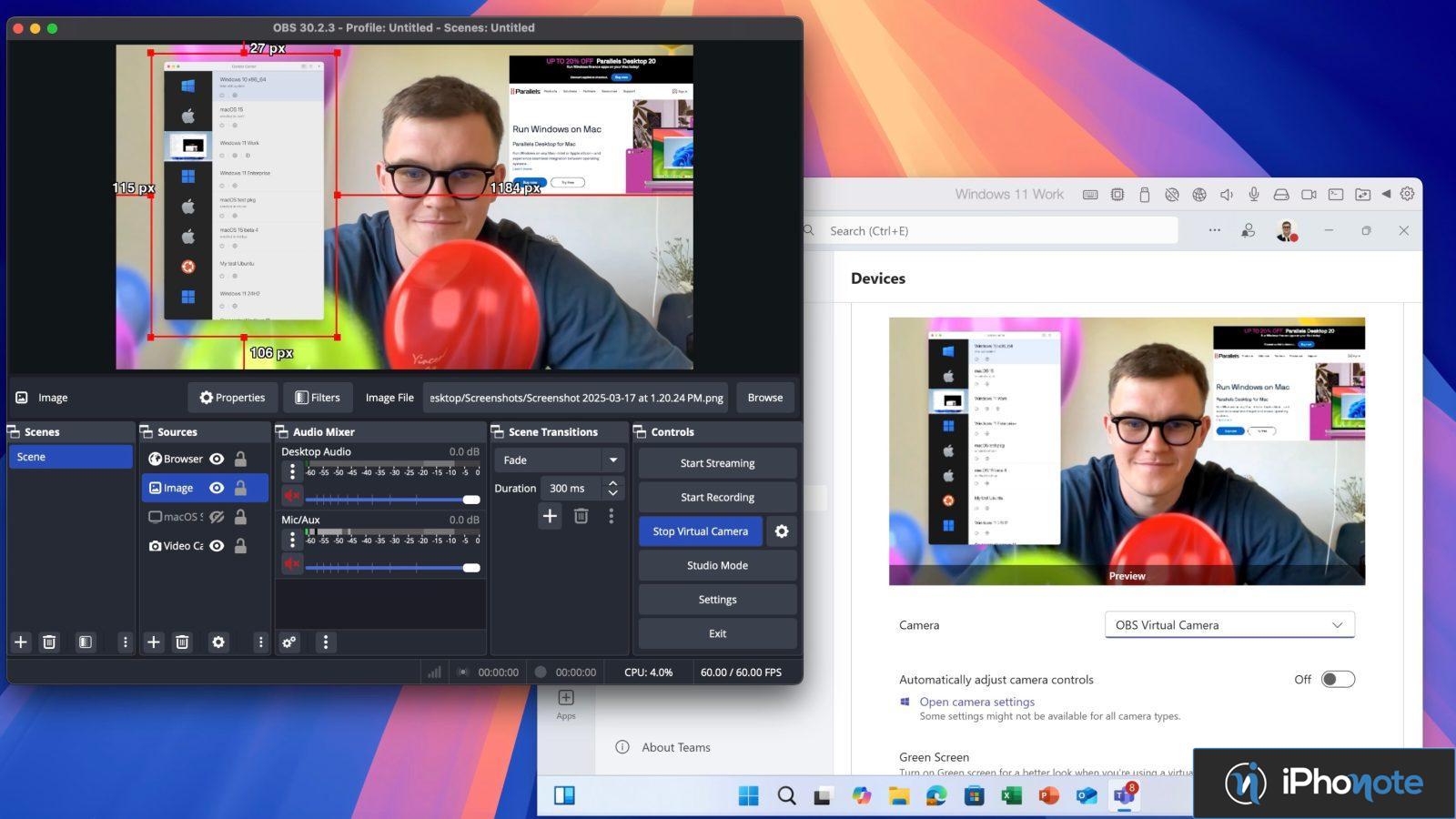This screenshot has width=1456, height=819.
Task: Add a new scene with the plus icon
Action: 21,642
